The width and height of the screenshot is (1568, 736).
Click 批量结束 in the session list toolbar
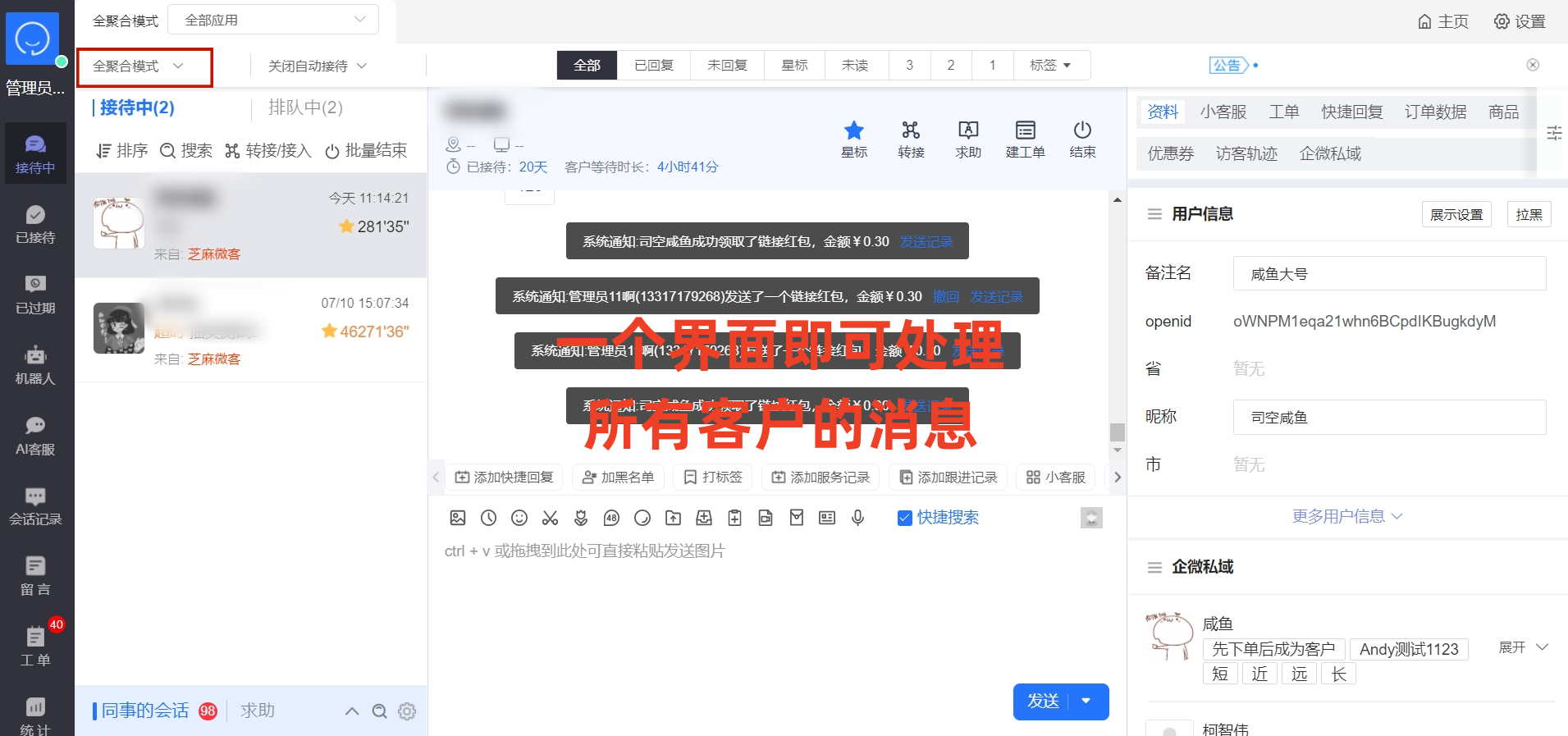pyautogui.click(x=367, y=150)
